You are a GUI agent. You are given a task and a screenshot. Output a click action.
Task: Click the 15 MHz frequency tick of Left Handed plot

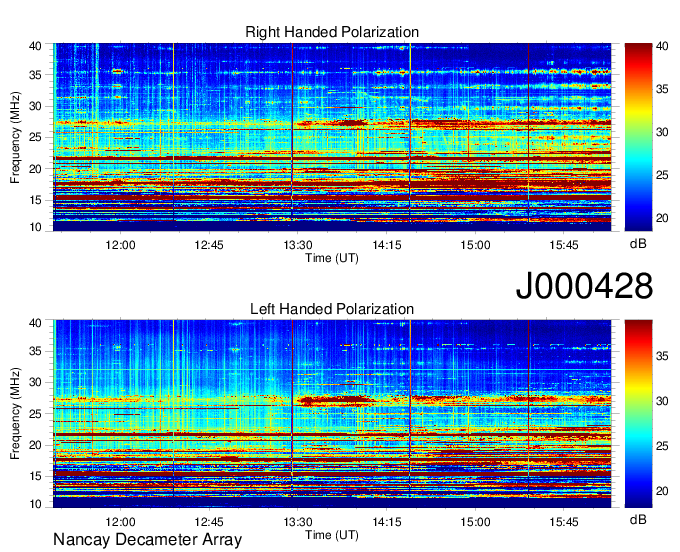(35, 477)
